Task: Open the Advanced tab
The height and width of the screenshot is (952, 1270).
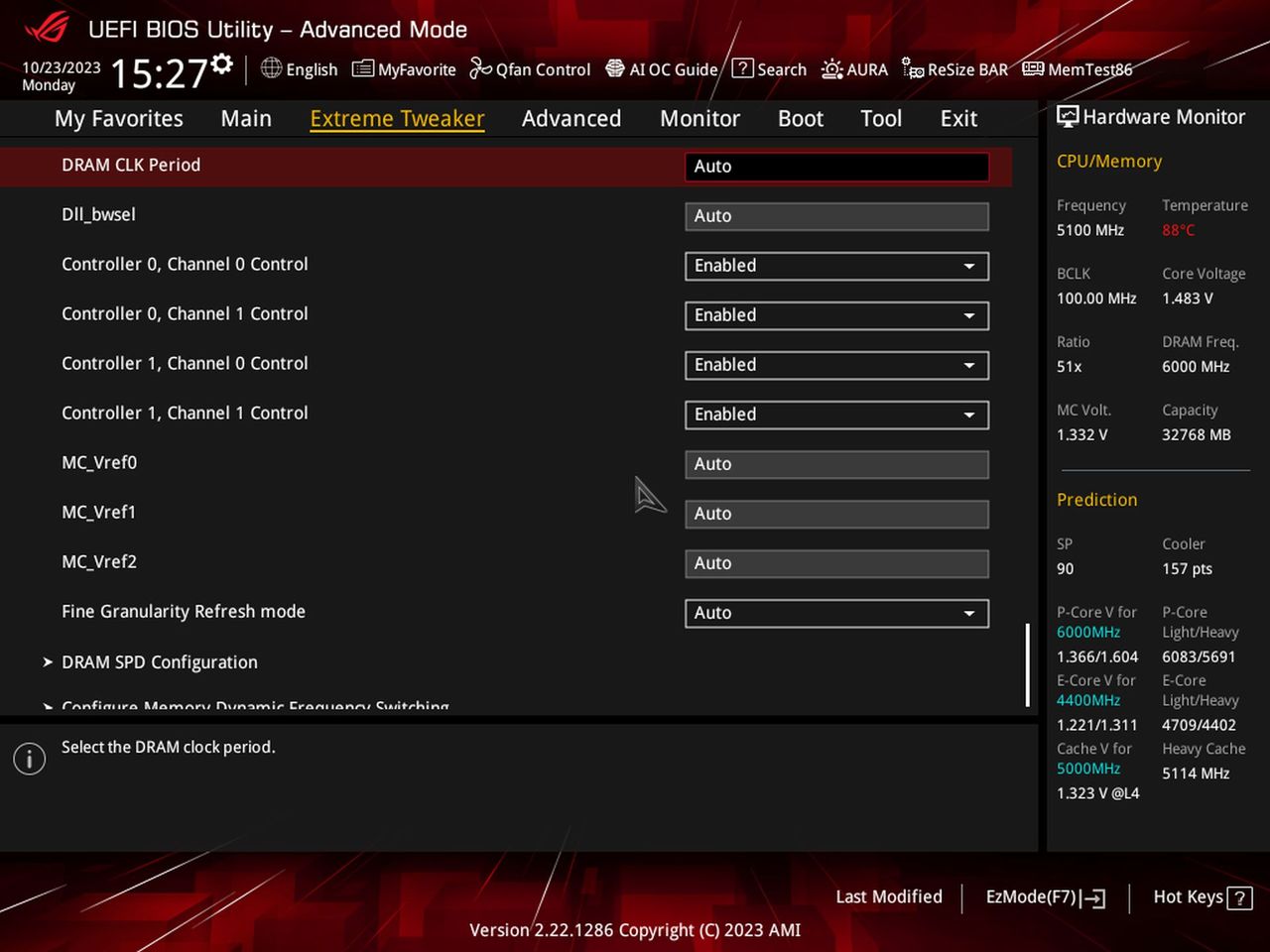Action: (x=571, y=119)
